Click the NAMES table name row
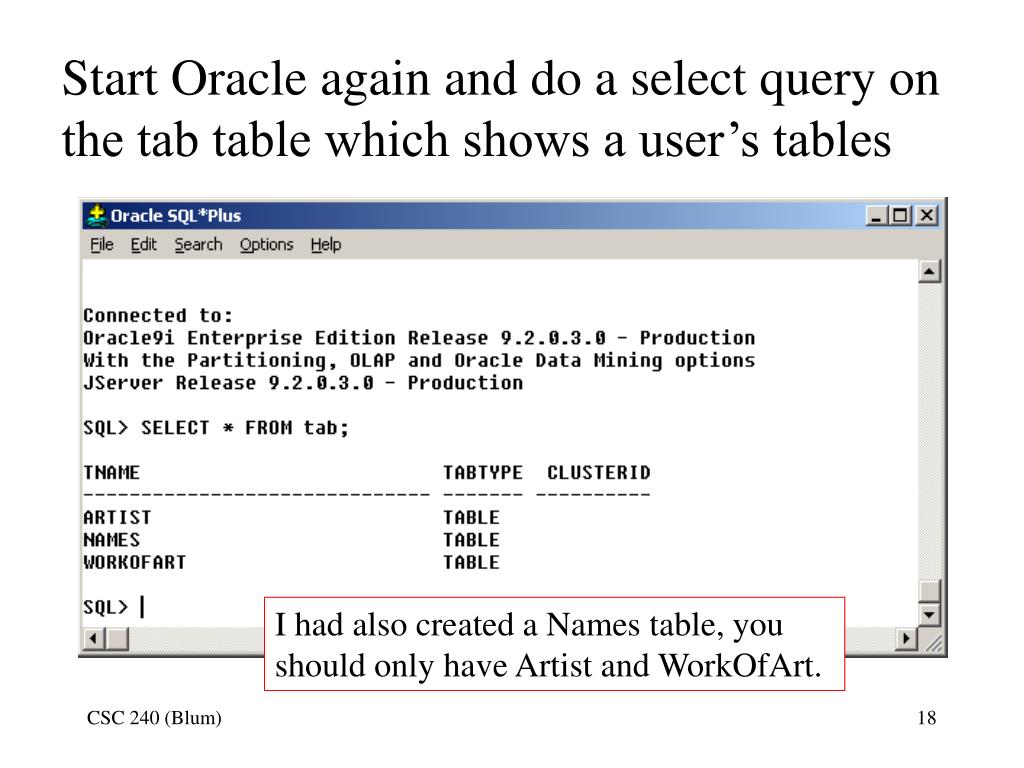1024x768 pixels. [112, 540]
